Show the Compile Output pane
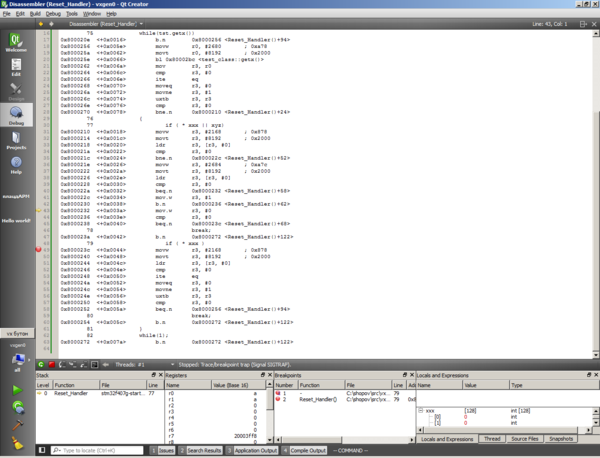Viewport: 600px width, 458px height. pyautogui.click(x=304, y=450)
